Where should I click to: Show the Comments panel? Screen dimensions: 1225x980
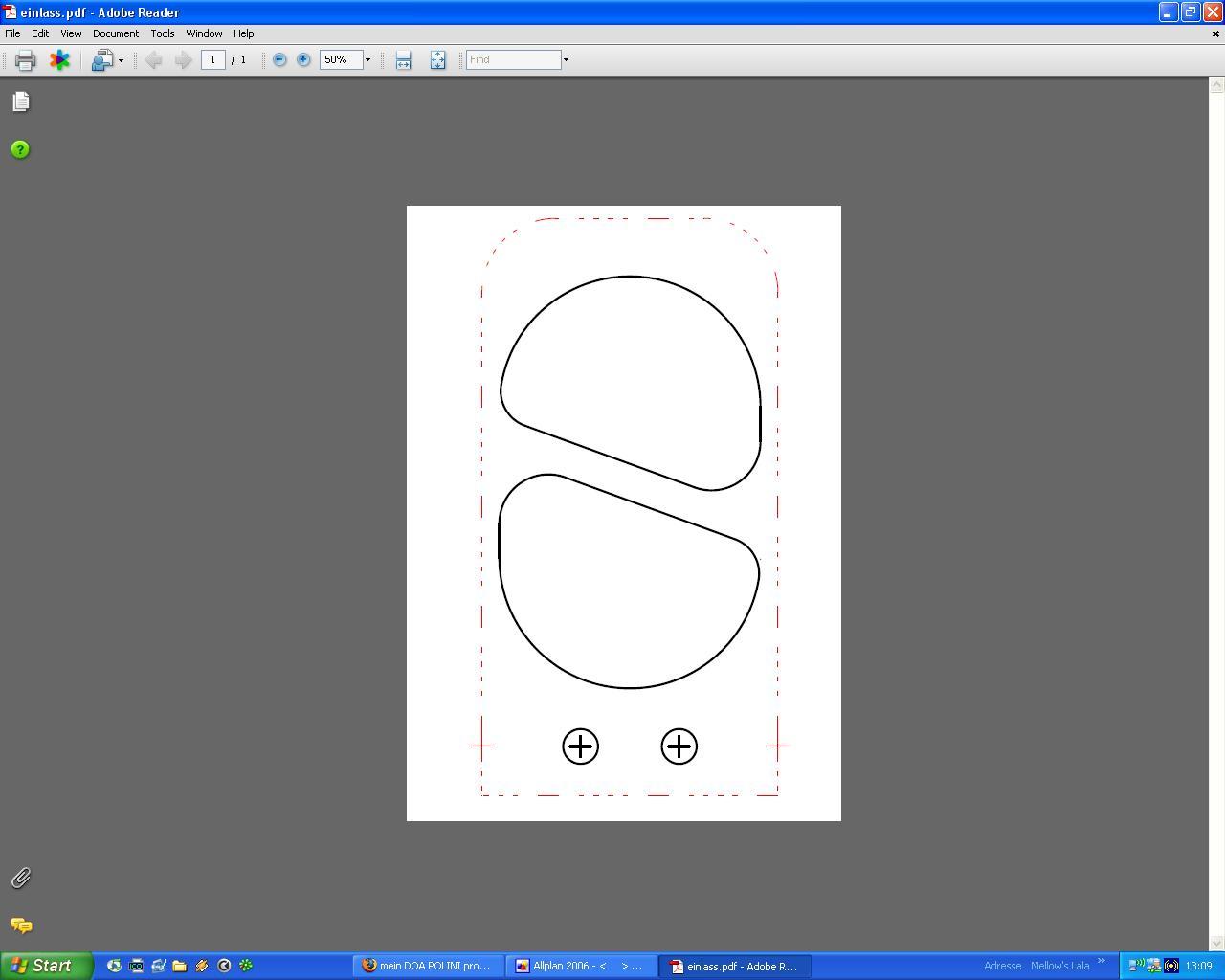pyautogui.click(x=20, y=925)
